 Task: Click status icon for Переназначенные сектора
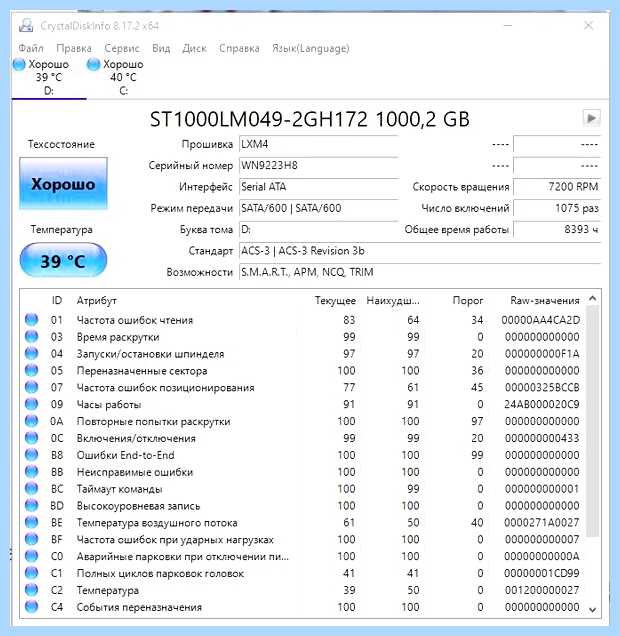[x=31, y=370]
